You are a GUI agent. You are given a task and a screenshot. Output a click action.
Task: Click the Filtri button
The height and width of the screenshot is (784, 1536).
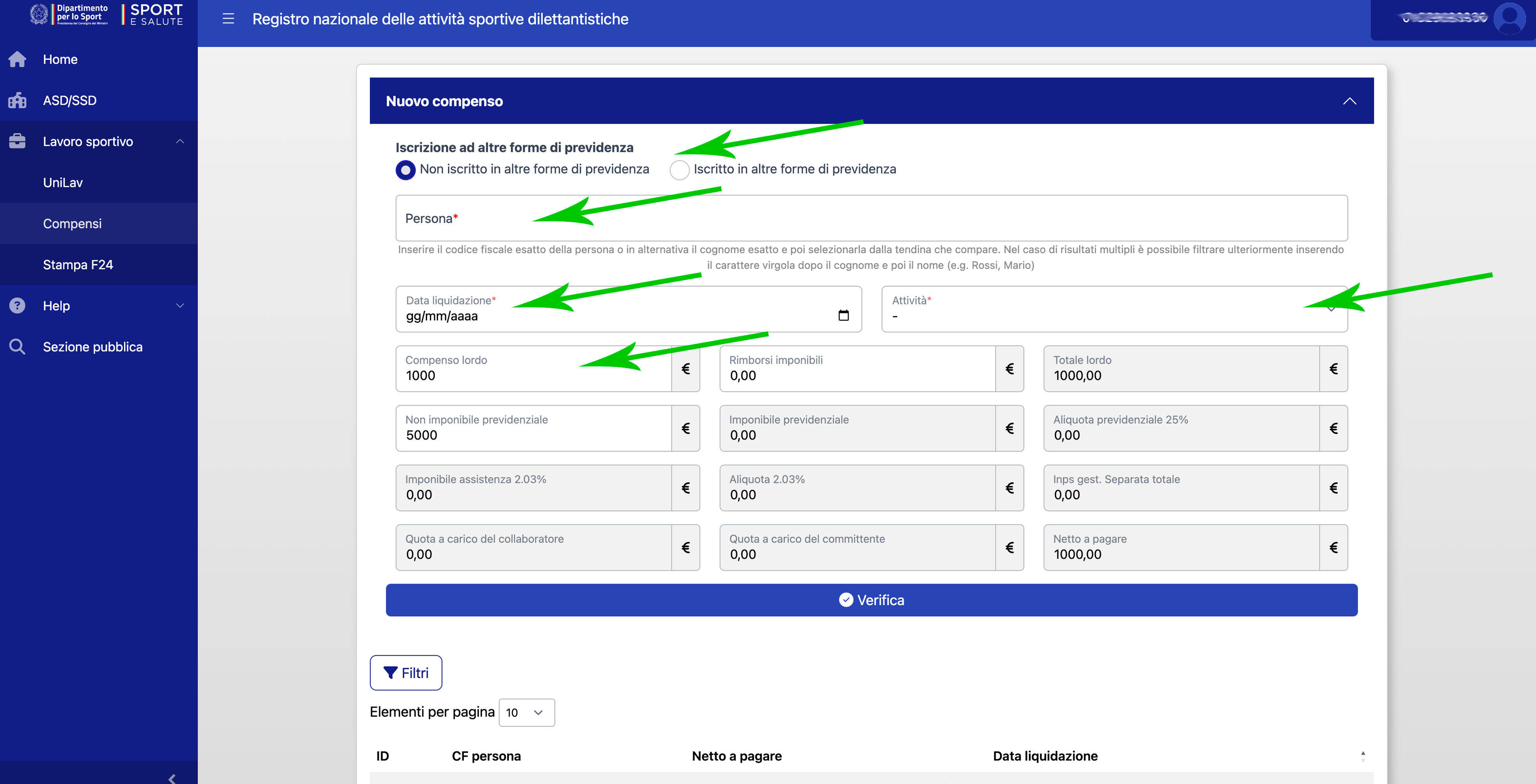tap(406, 673)
